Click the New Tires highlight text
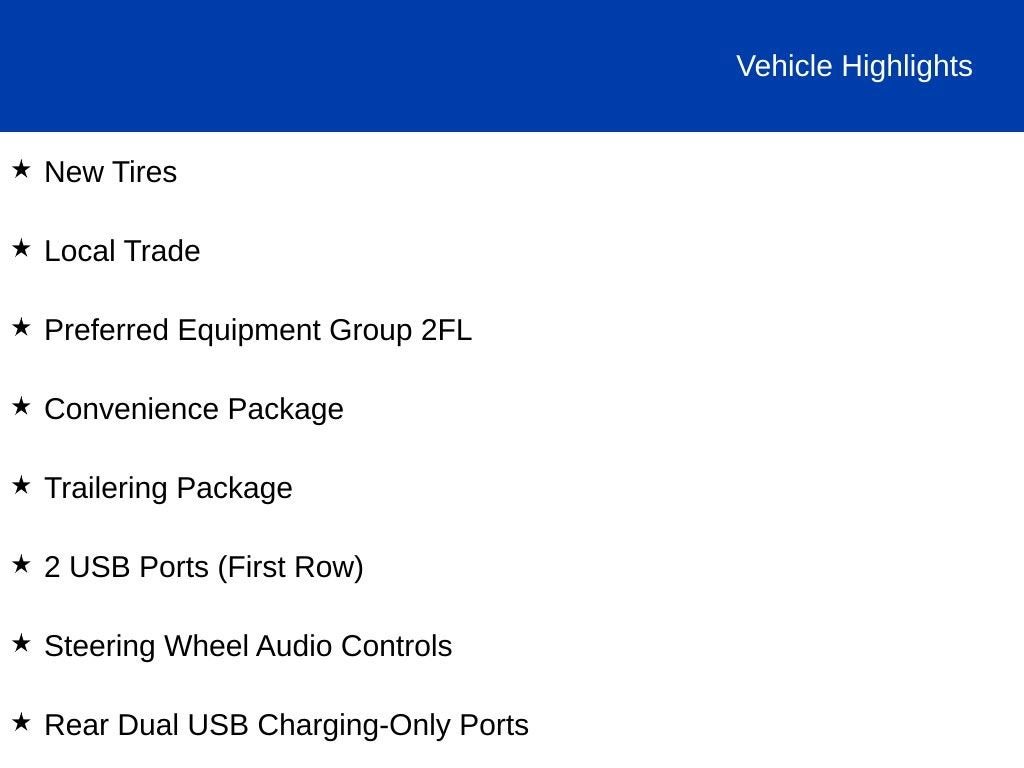 pos(110,172)
